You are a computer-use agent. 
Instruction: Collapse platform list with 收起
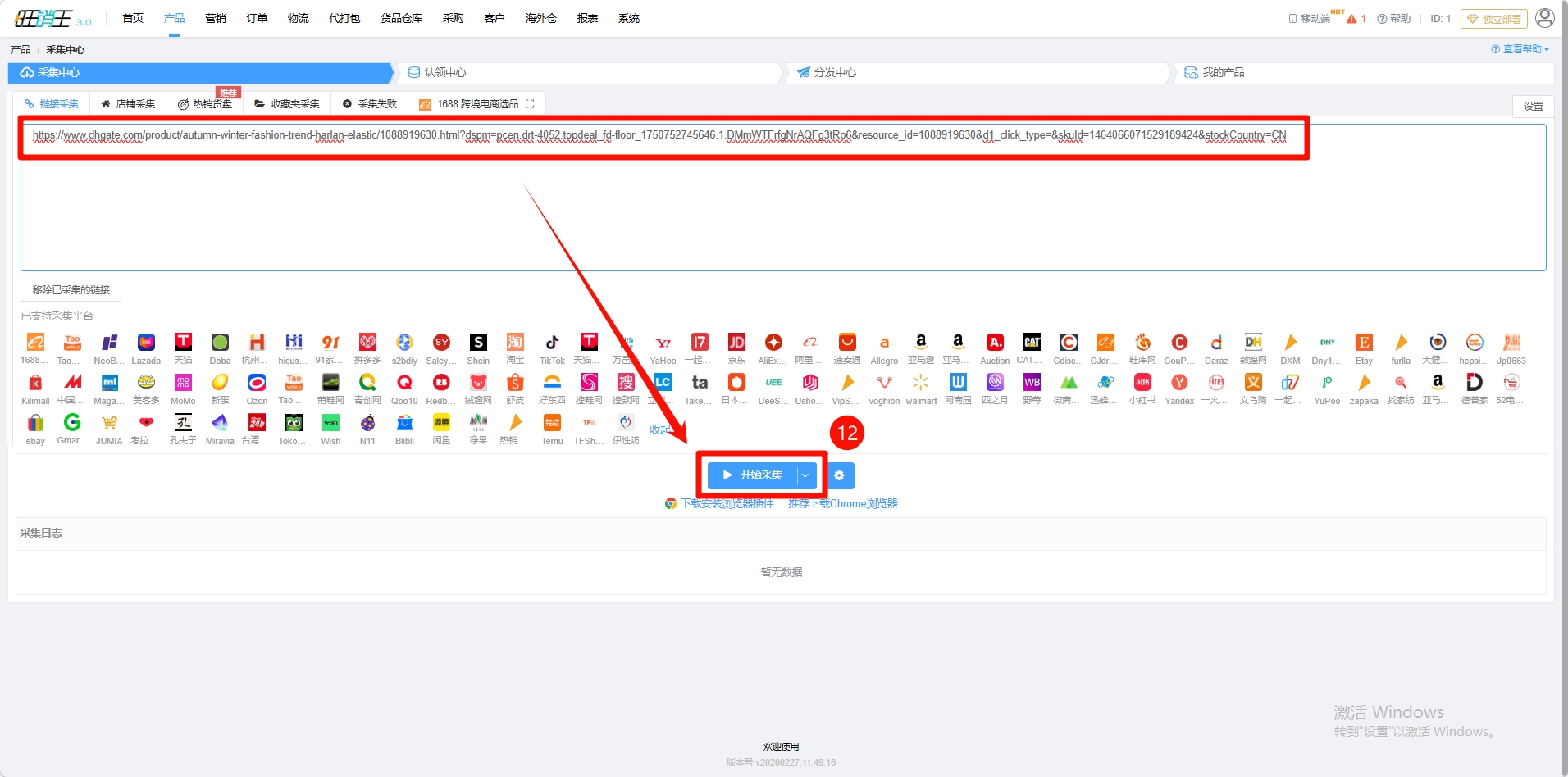[659, 429]
